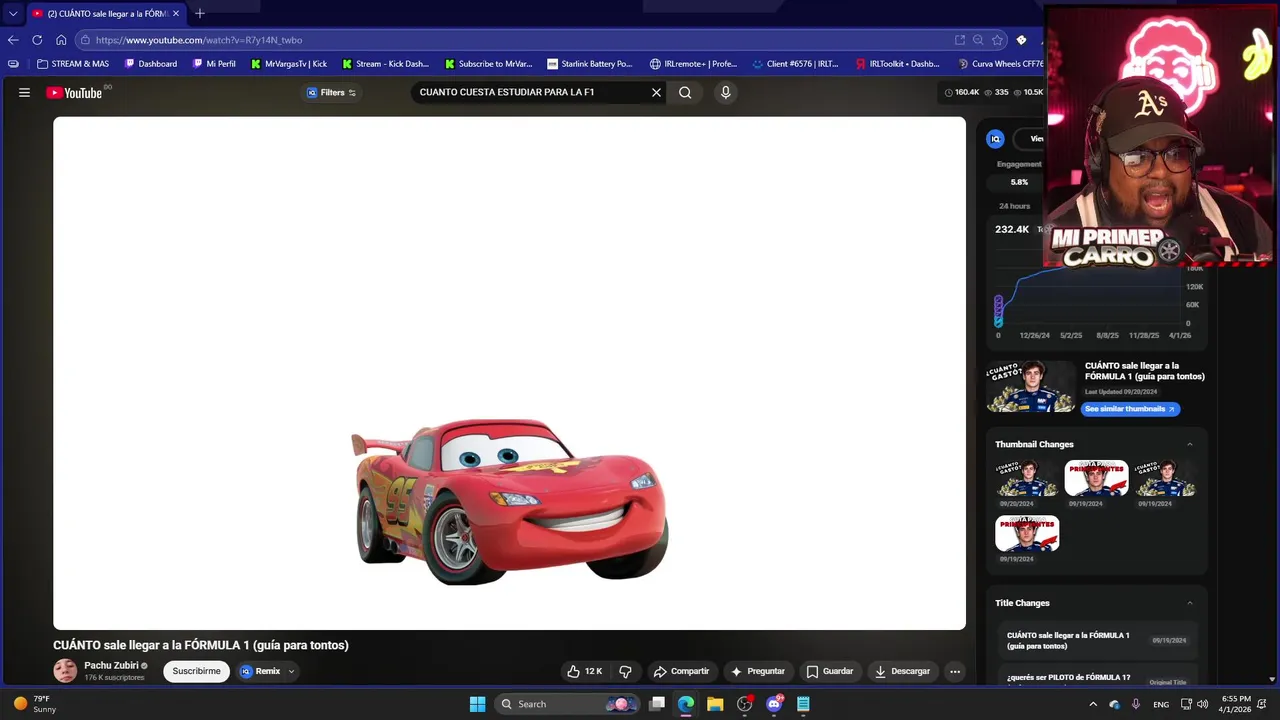The width and height of the screenshot is (1280, 720).
Task: Download the video via Descargar
Action: click(902, 671)
